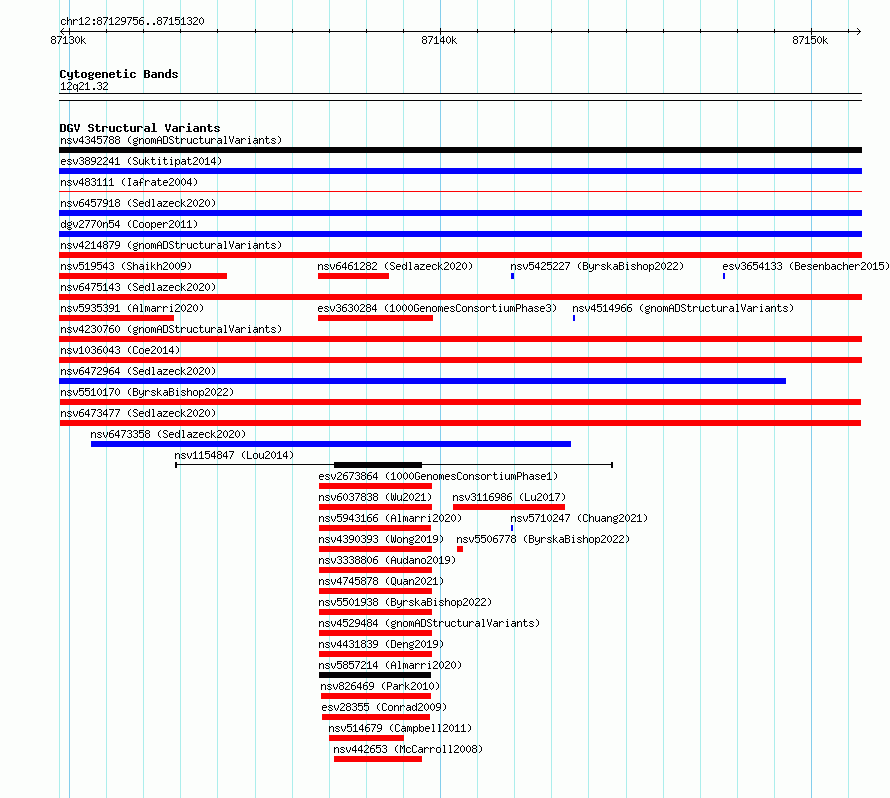Viewport: 890px width, 798px height.
Task: Select nsv5710247 (Chuang2021) label
Action: point(579,518)
